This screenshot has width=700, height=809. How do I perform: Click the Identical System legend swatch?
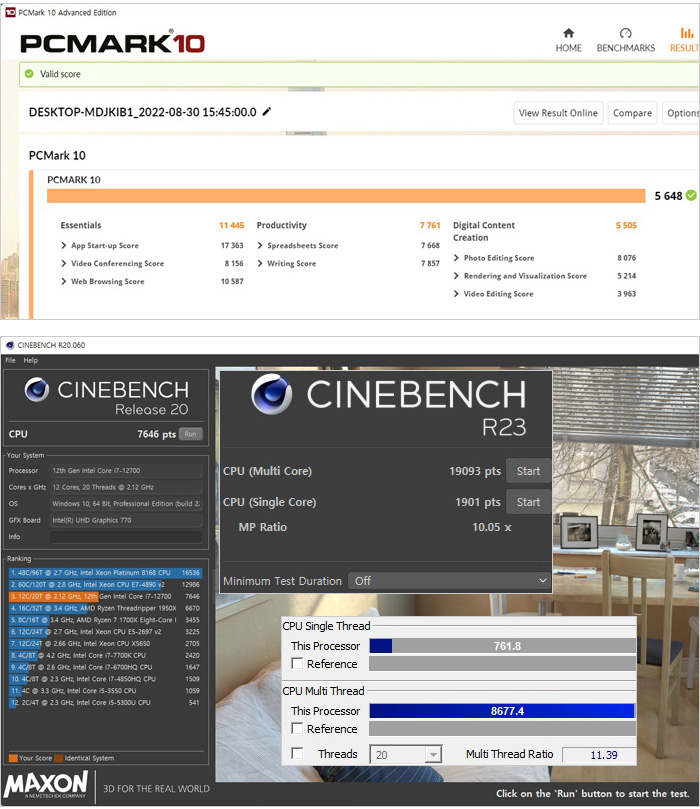pyautogui.click(x=59, y=758)
